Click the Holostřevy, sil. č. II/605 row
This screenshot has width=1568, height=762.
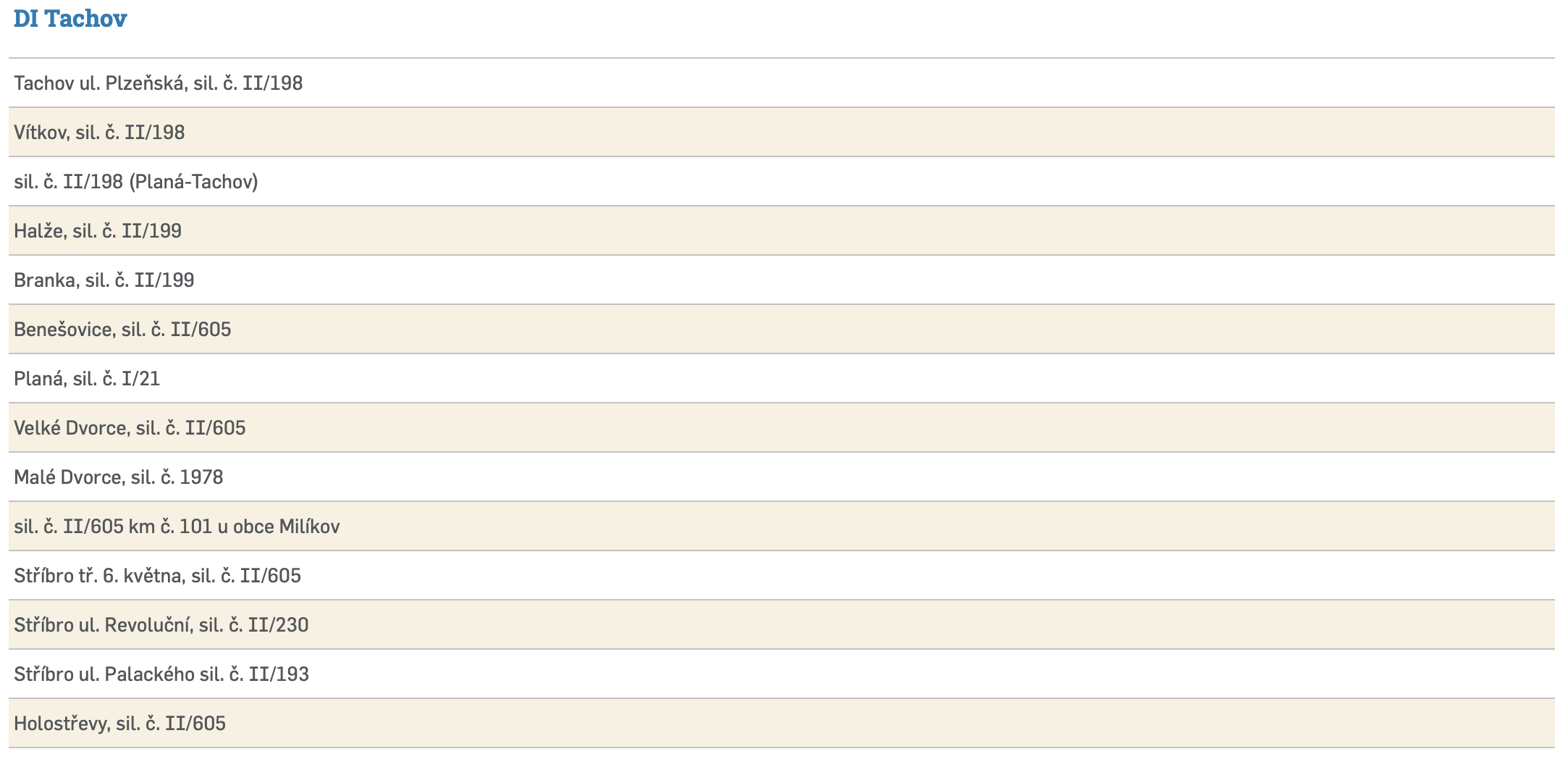tap(119, 724)
